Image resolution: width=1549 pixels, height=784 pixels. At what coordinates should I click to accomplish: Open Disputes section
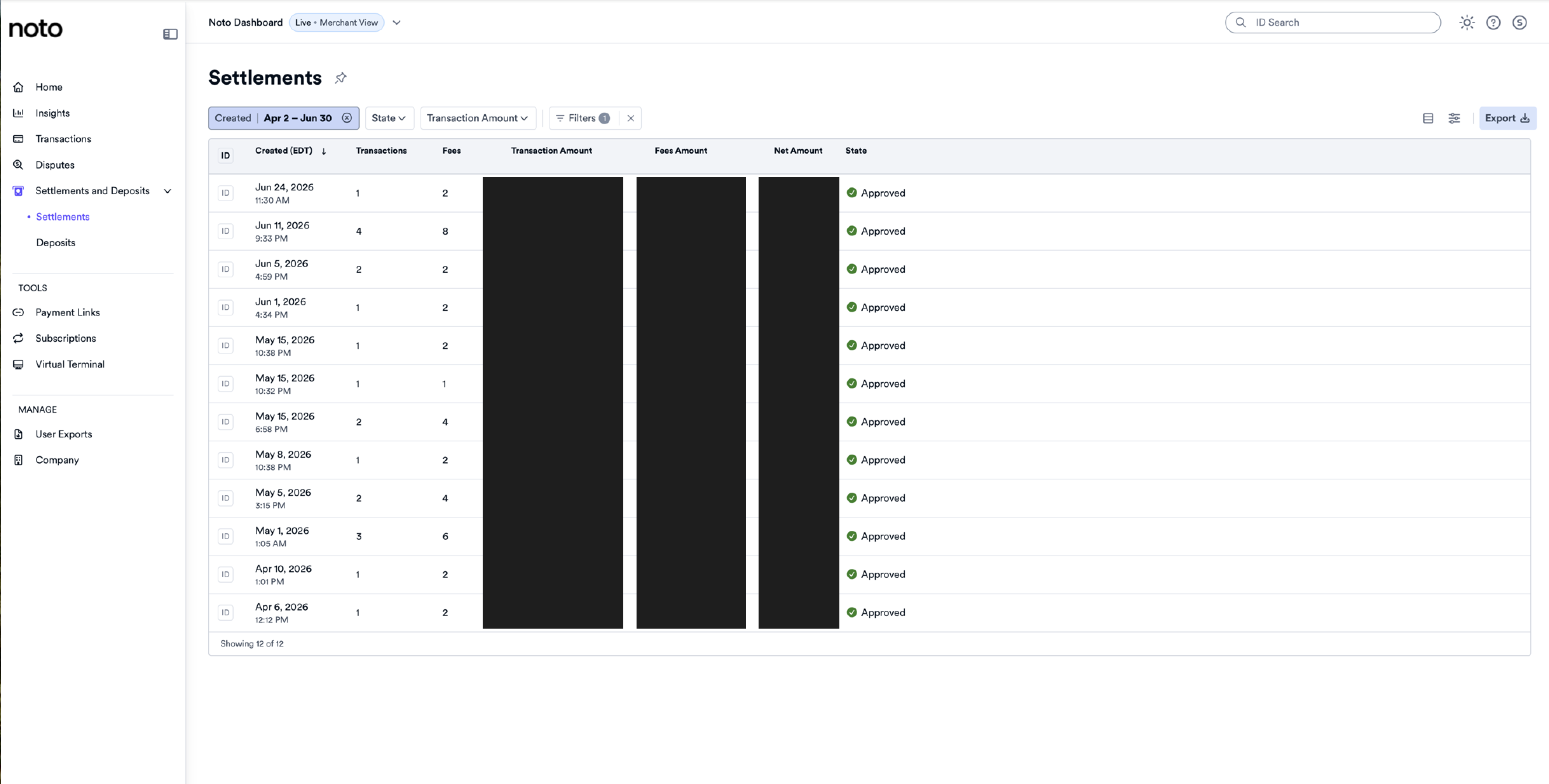click(55, 165)
